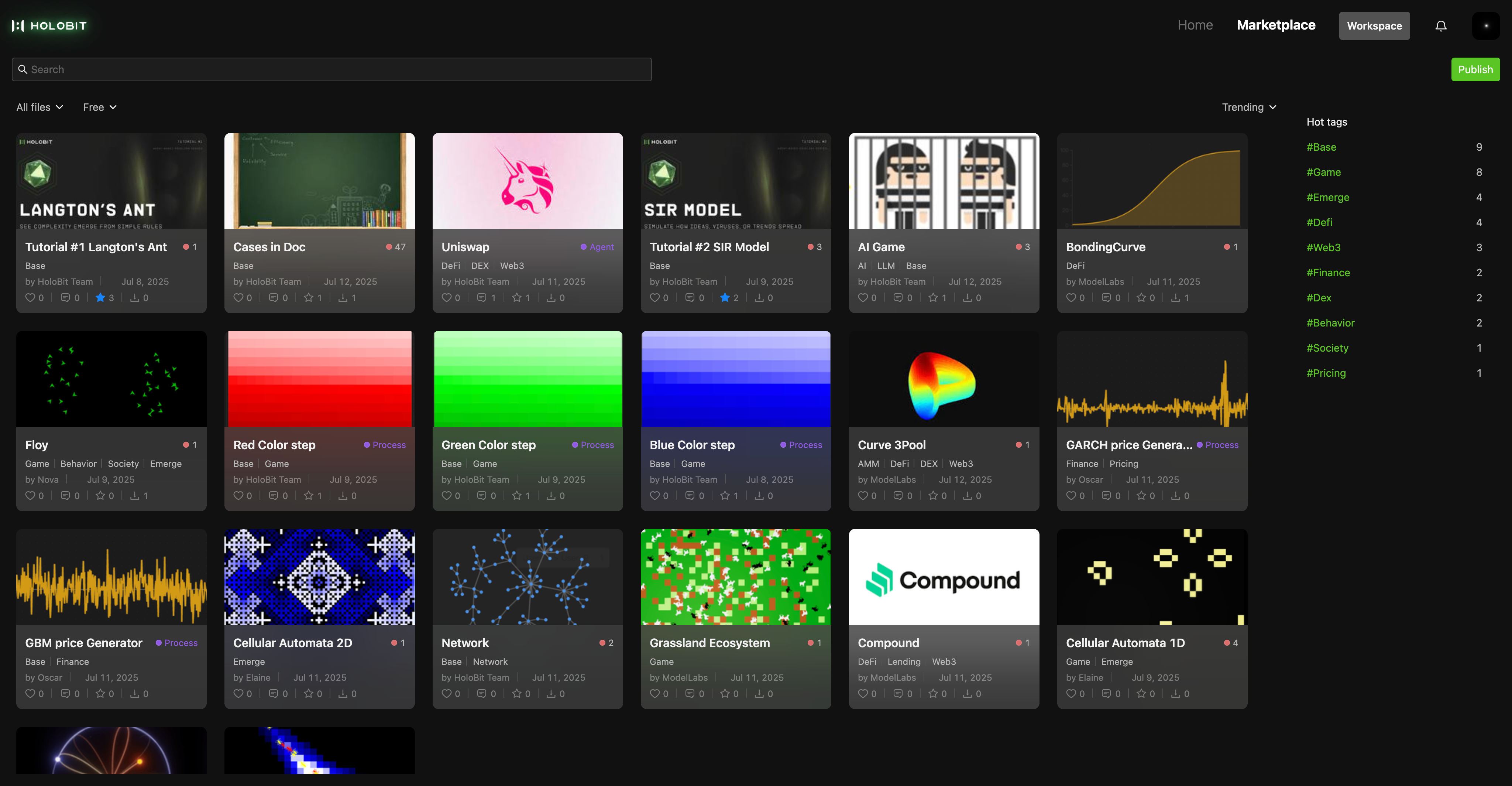Star the AI Game card
The width and height of the screenshot is (1512, 786).
tap(933, 298)
